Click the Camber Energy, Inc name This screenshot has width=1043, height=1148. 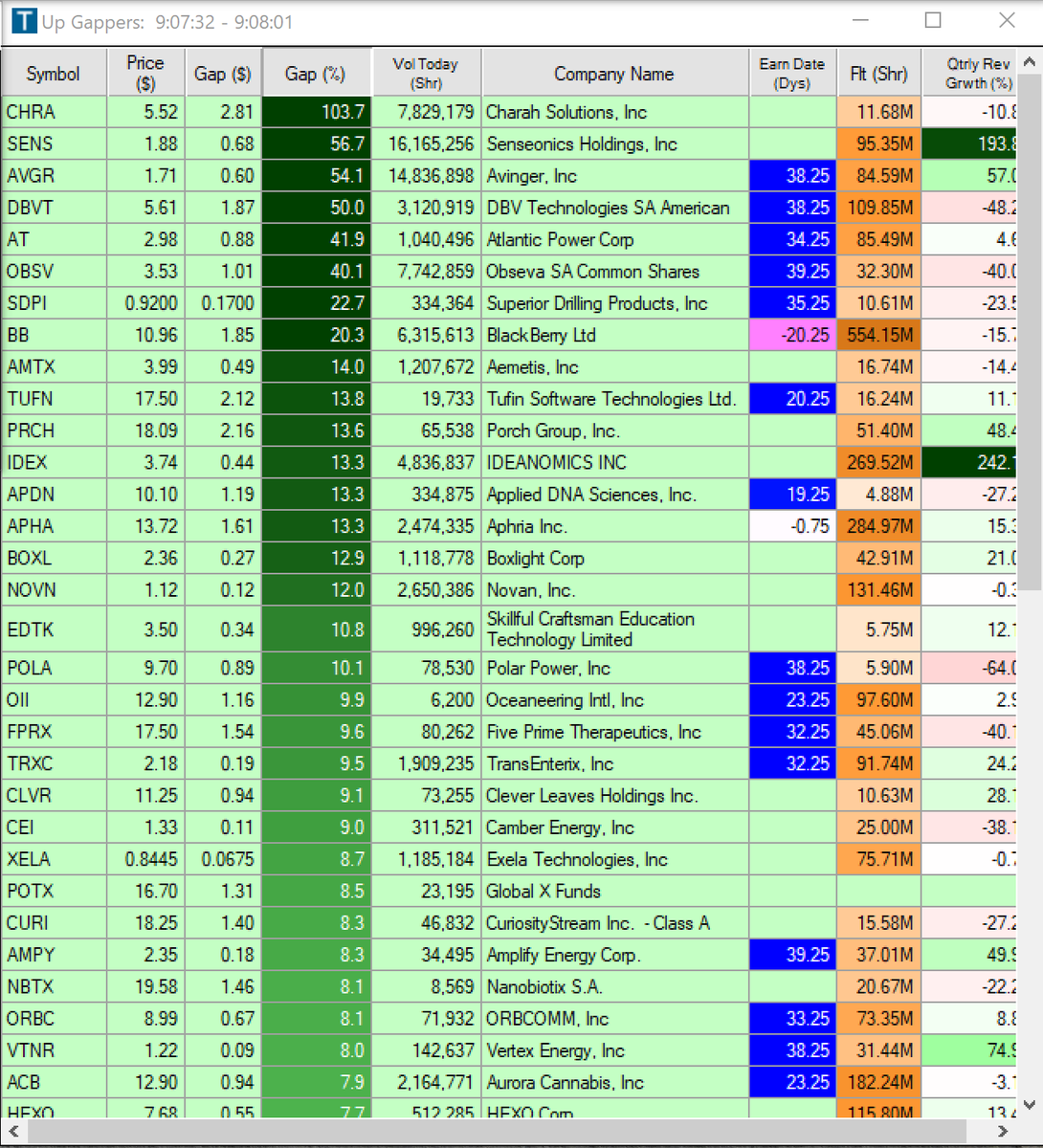(x=560, y=828)
